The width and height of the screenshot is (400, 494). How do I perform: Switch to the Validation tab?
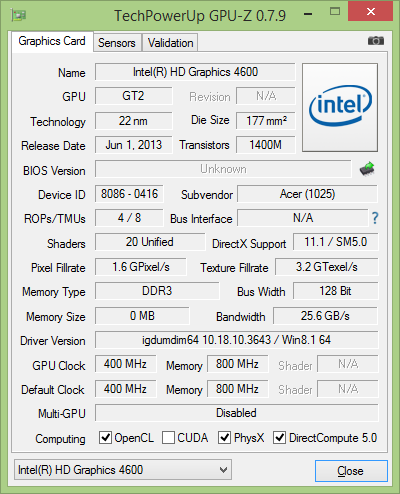coord(170,43)
